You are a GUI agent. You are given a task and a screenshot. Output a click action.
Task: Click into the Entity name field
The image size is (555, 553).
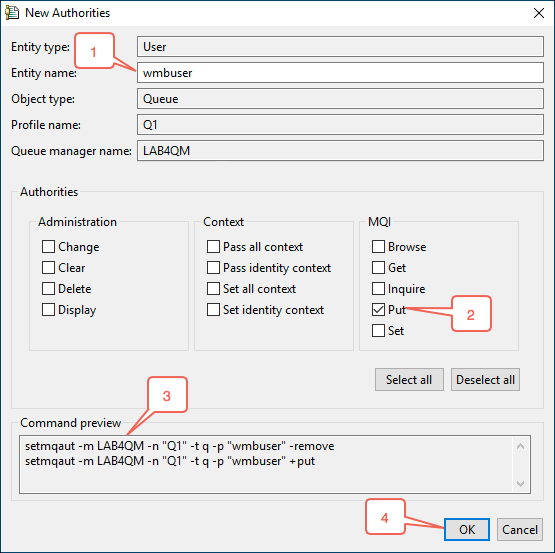coord(341,73)
